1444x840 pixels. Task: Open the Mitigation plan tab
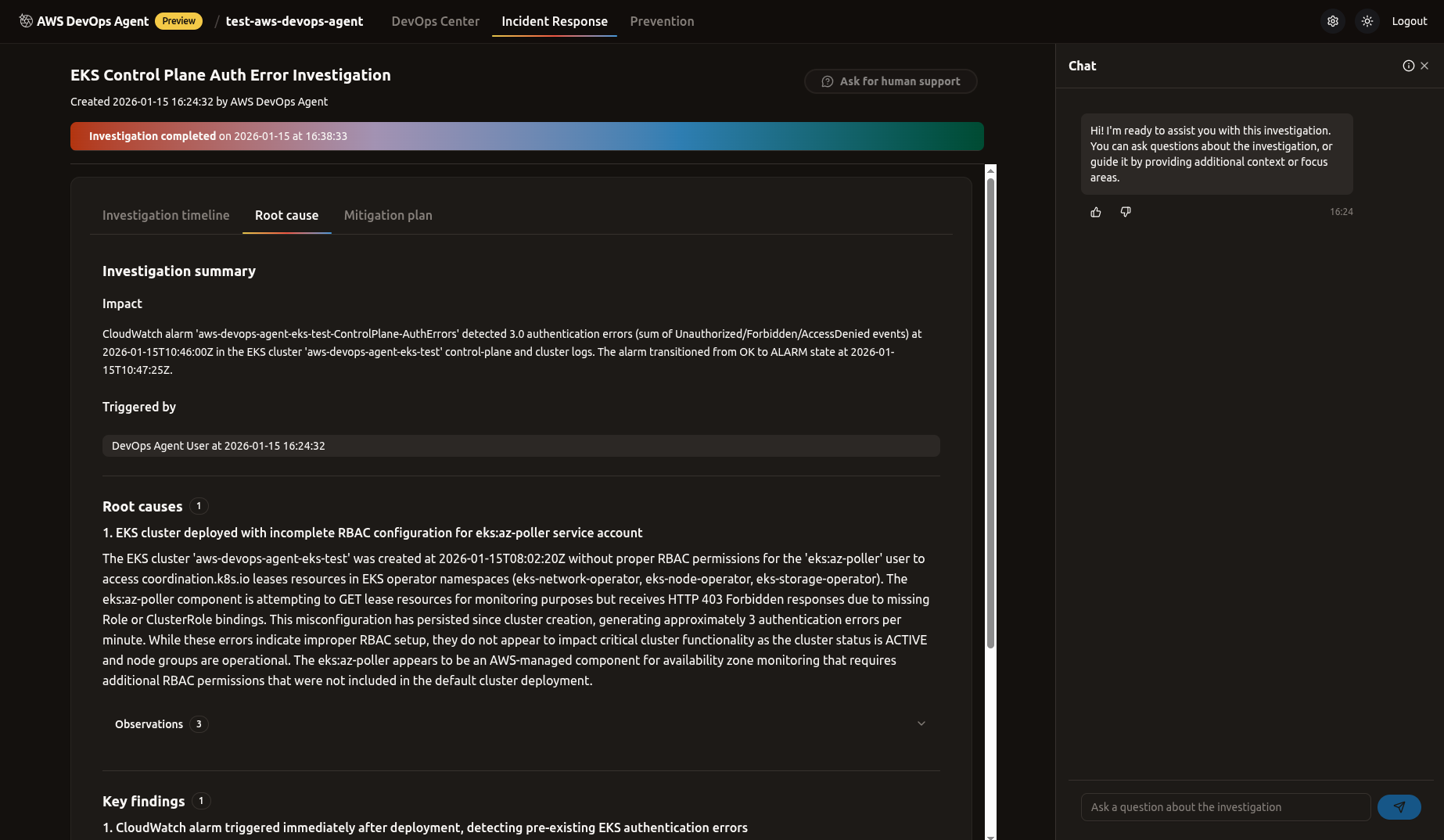pyautogui.click(x=388, y=215)
